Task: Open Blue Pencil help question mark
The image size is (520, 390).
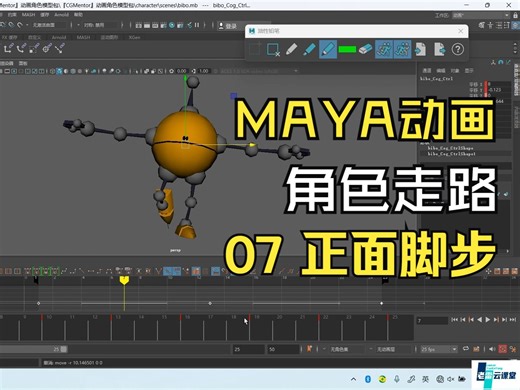Action: 458,49
